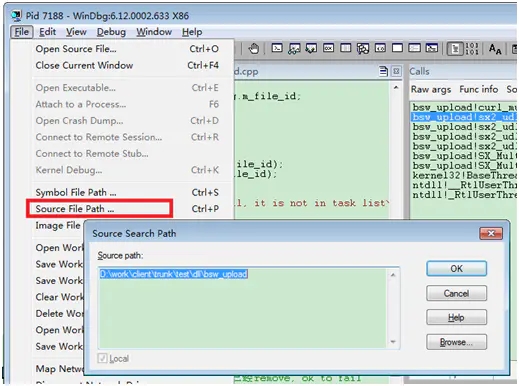Screen dimensions: 519x386
Task: Click source path box scroll down arrow
Action: 393,342
